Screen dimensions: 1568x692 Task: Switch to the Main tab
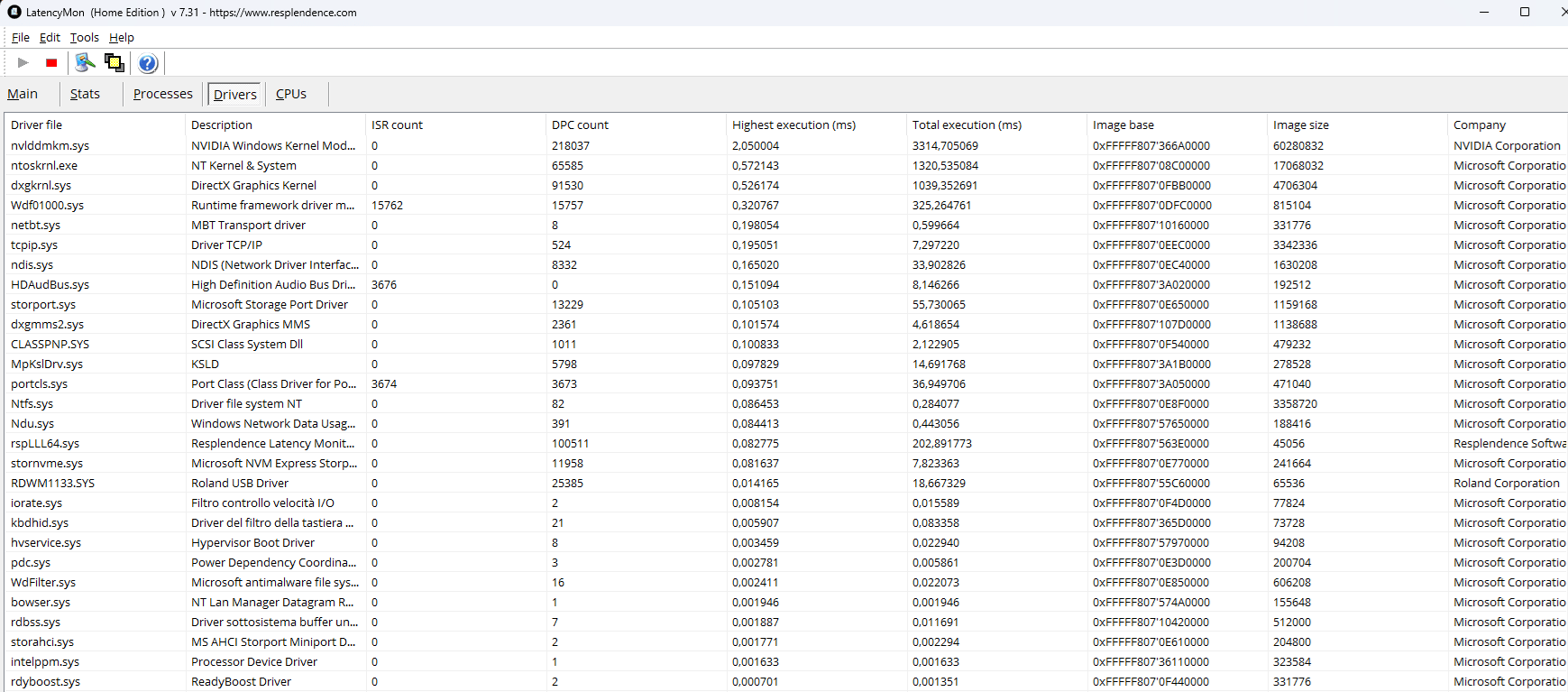coord(23,94)
